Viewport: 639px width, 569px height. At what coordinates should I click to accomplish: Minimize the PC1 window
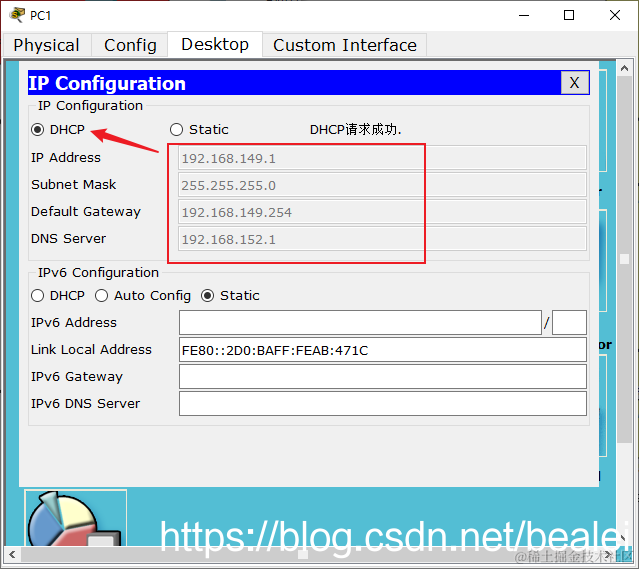point(524,15)
